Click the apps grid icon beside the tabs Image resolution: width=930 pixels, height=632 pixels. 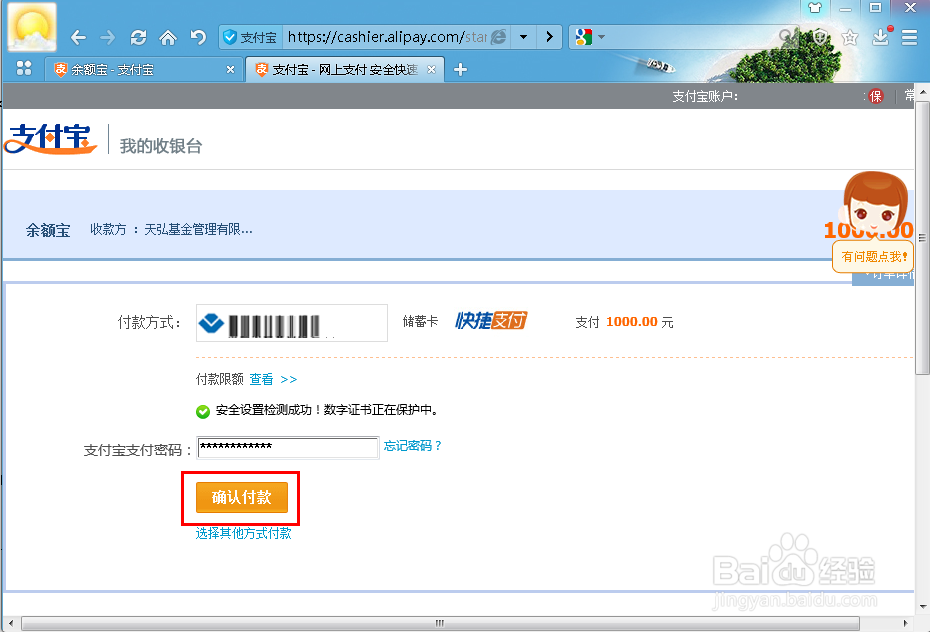tap(22, 69)
